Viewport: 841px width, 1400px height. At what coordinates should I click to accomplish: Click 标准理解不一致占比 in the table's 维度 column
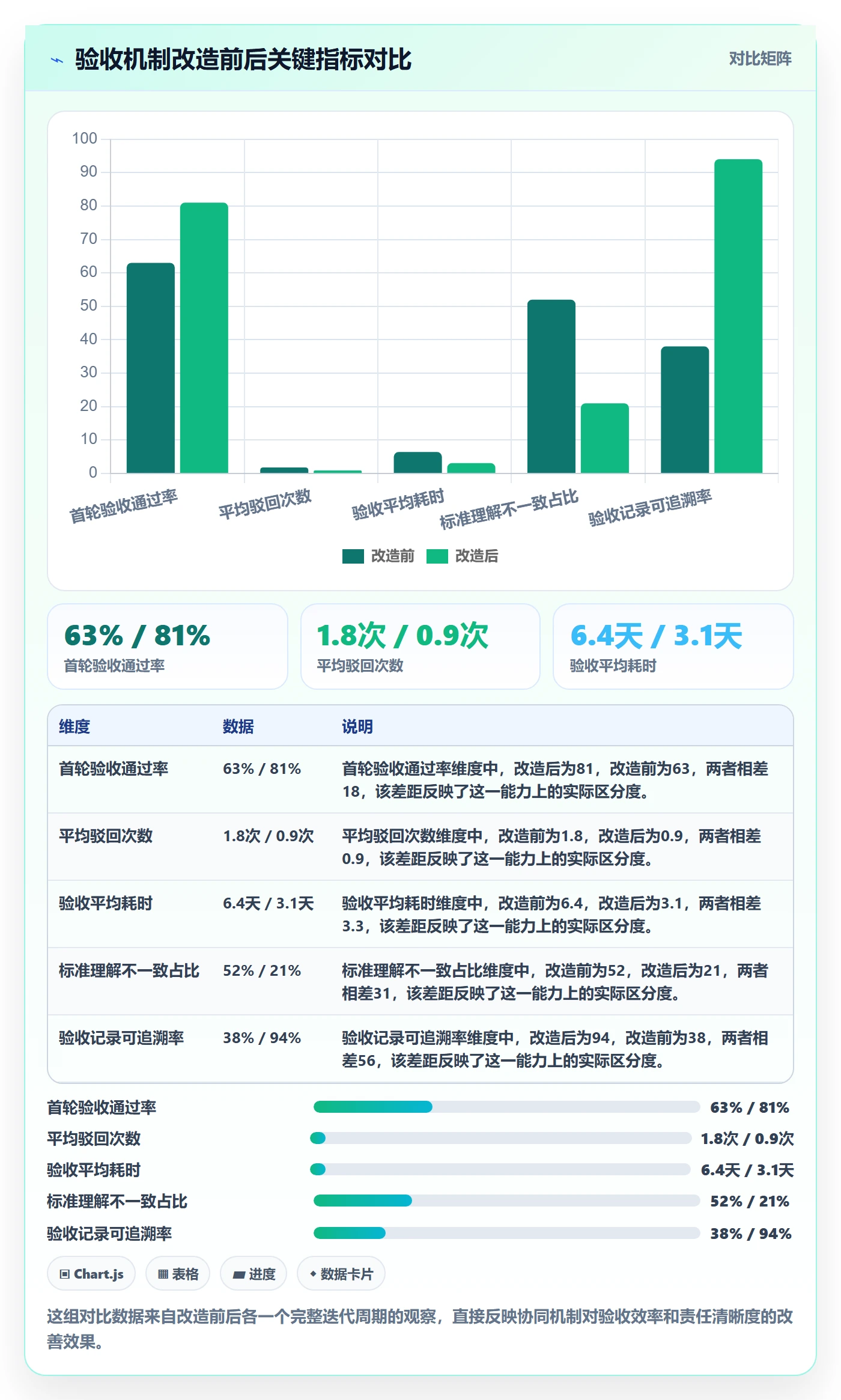(x=129, y=970)
